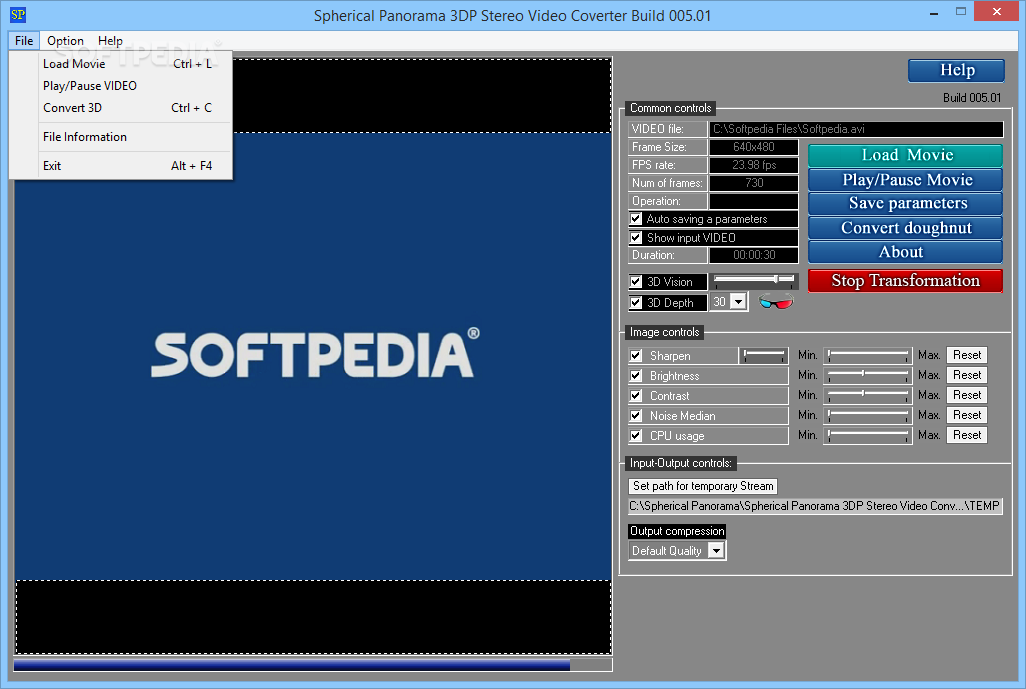This screenshot has height=689, width=1026.
Task: Click Convert doughnut button
Action: [906, 228]
